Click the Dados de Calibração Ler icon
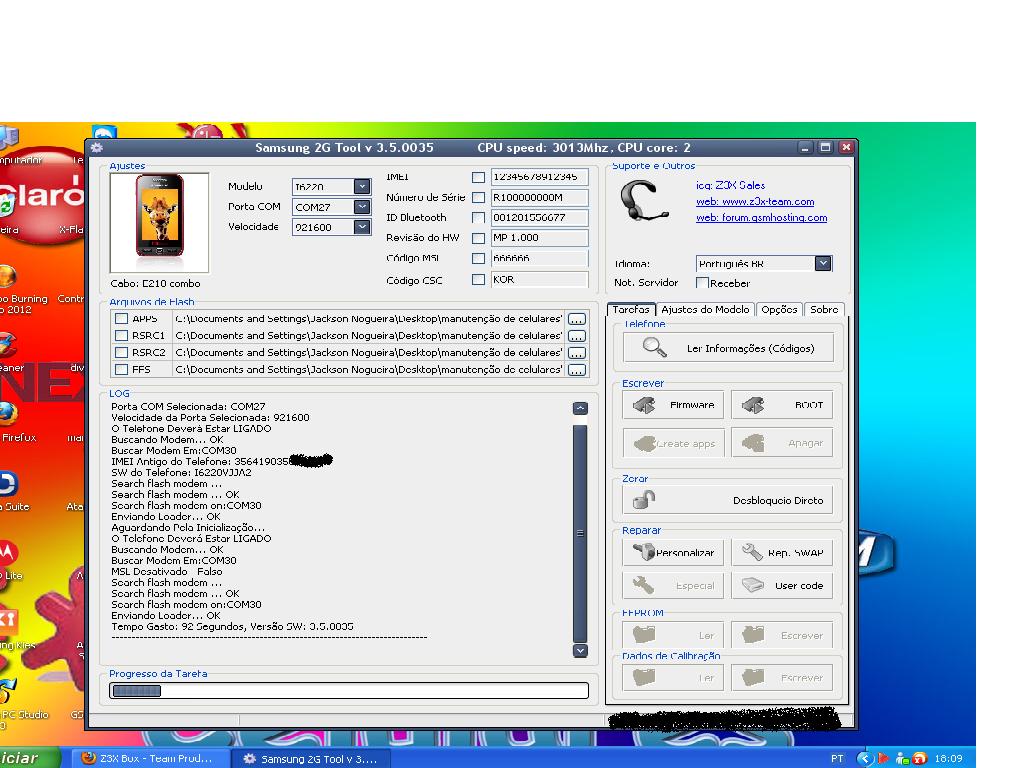1024x768 pixels. [x=644, y=677]
